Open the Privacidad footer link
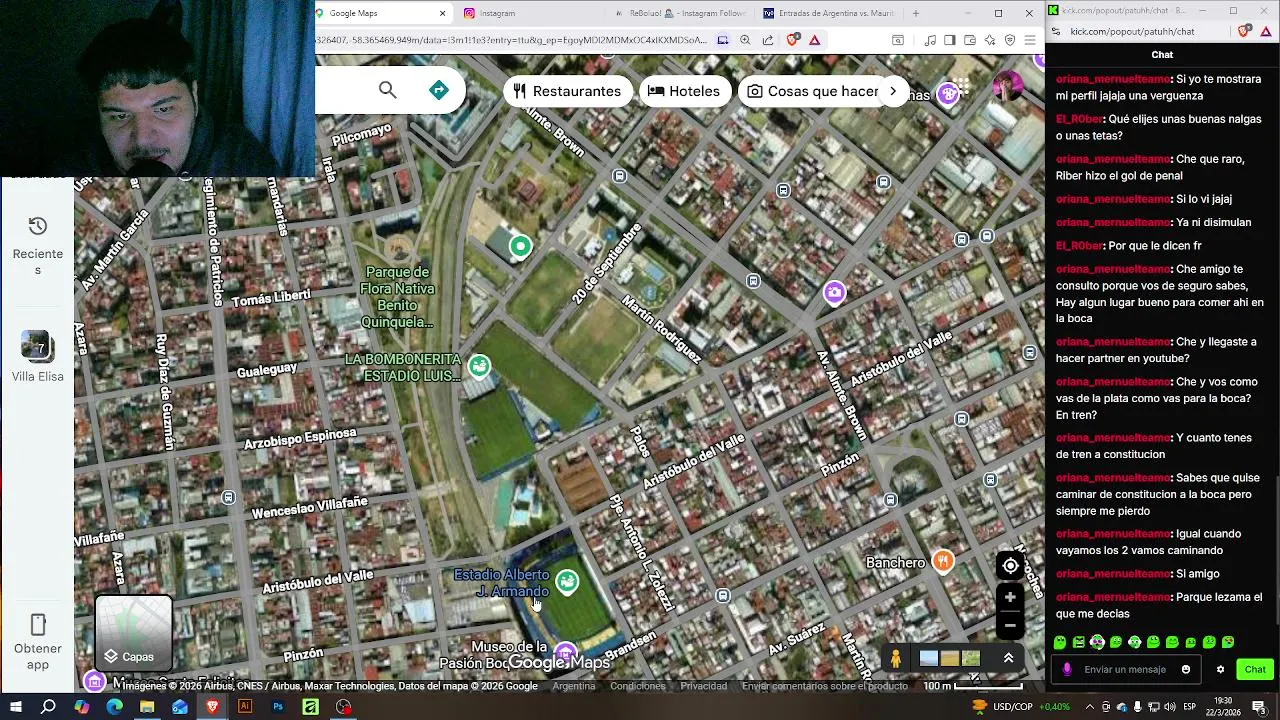The width and height of the screenshot is (1280, 720). pyautogui.click(x=704, y=686)
